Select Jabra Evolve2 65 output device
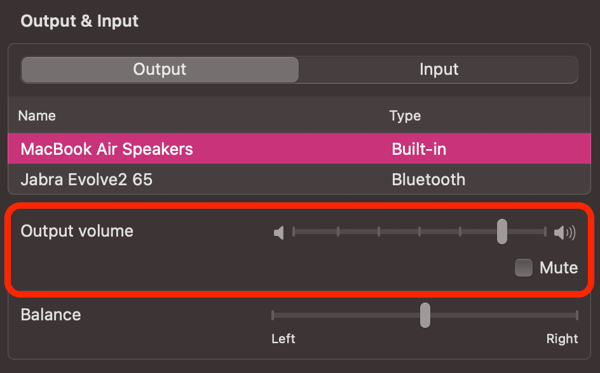 coord(299,179)
